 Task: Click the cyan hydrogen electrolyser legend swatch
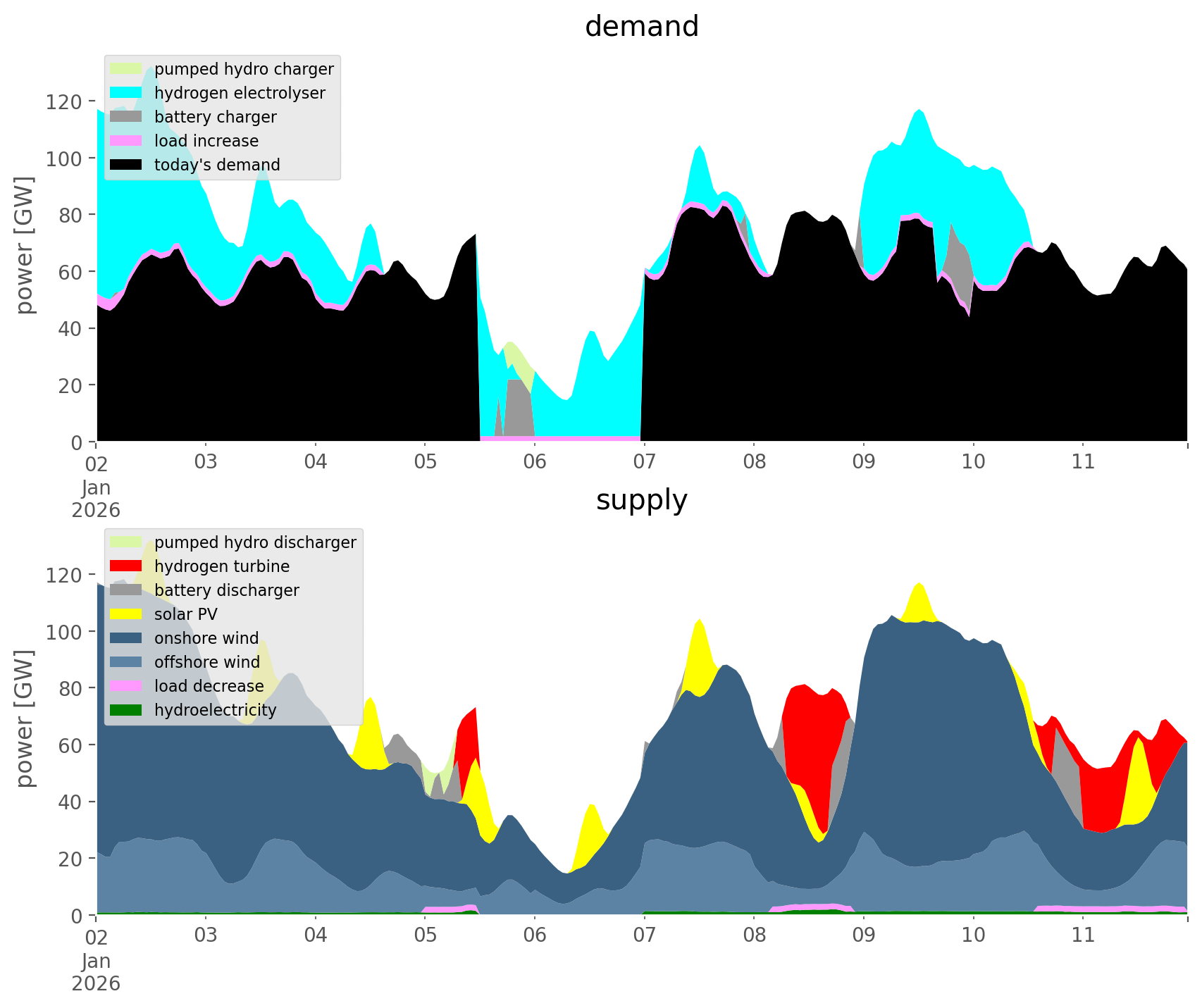coord(127,93)
